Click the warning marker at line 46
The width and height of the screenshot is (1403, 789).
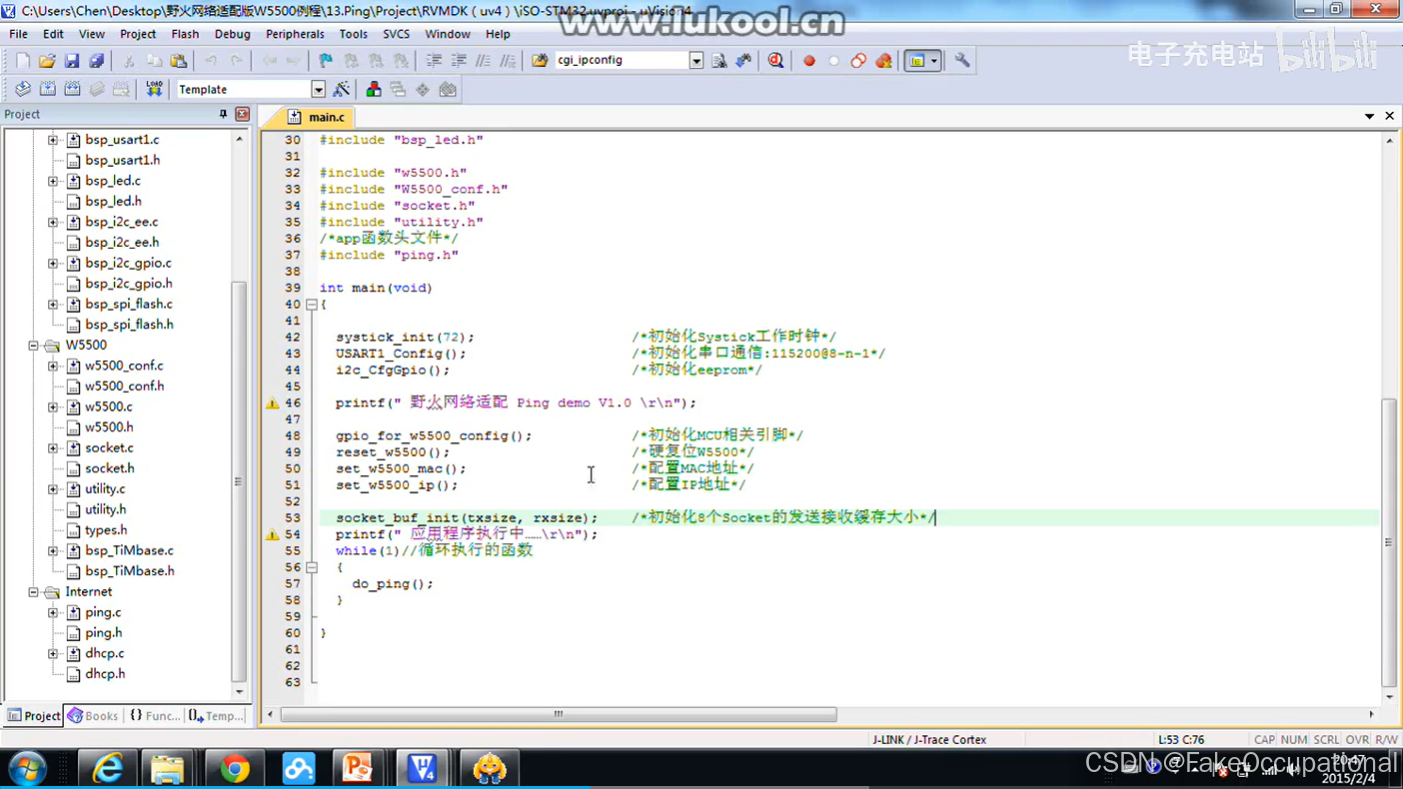(x=272, y=403)
